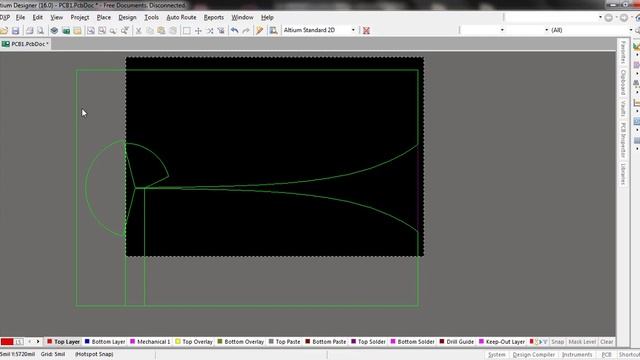Select the Keep-Out Layer tab
The width and height of the screenshot is (640, 360).
coord(502,342)
